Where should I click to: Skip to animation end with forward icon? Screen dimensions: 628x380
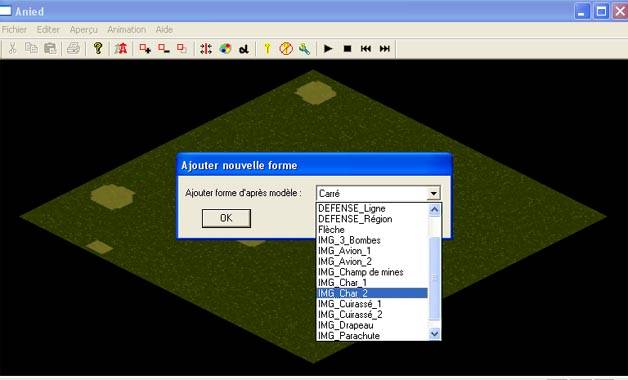(x=384, y=49)
